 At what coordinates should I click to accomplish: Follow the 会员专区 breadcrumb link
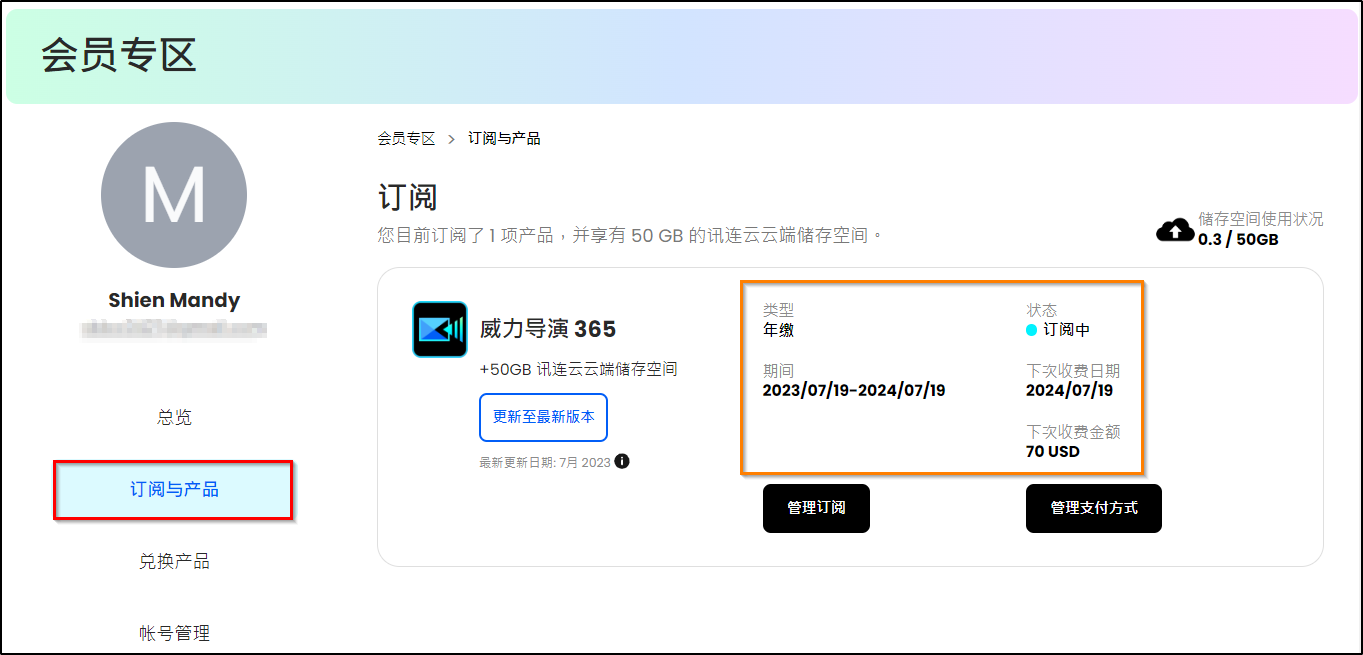tap(406, 139)
